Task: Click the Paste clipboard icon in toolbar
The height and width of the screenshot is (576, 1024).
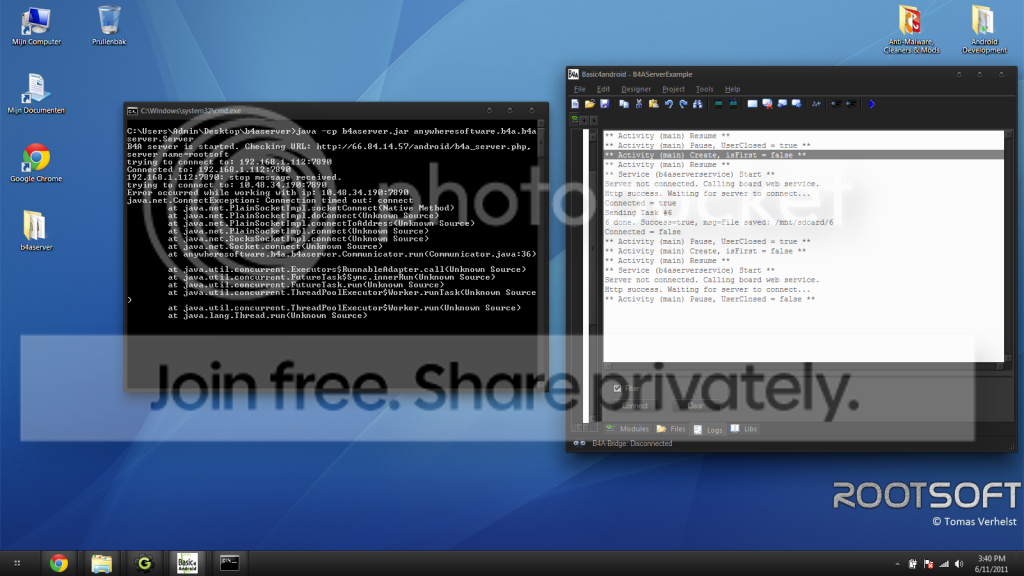Action: tap(654, 104)
